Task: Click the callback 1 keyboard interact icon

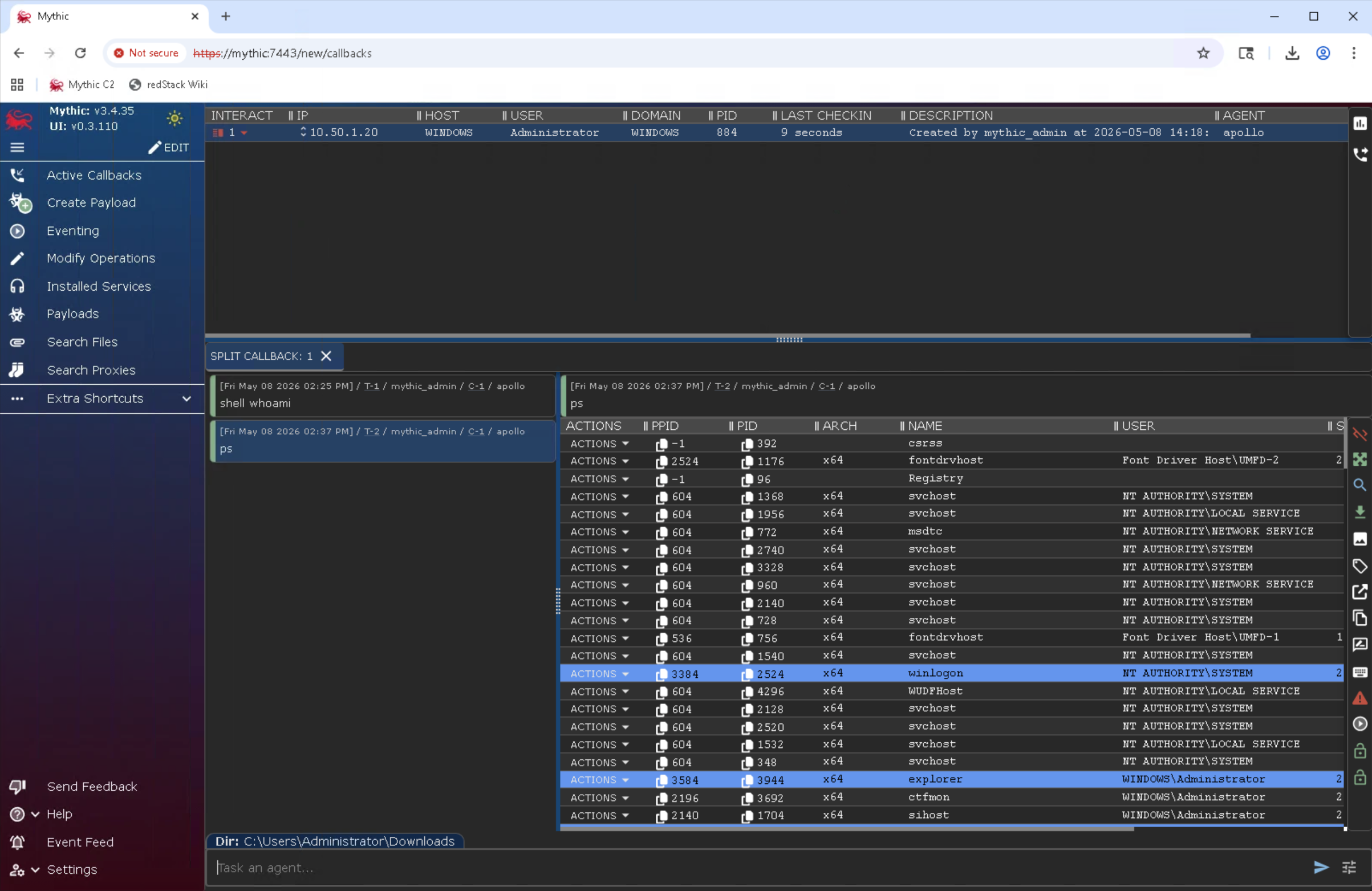Action: coord(218,133)
